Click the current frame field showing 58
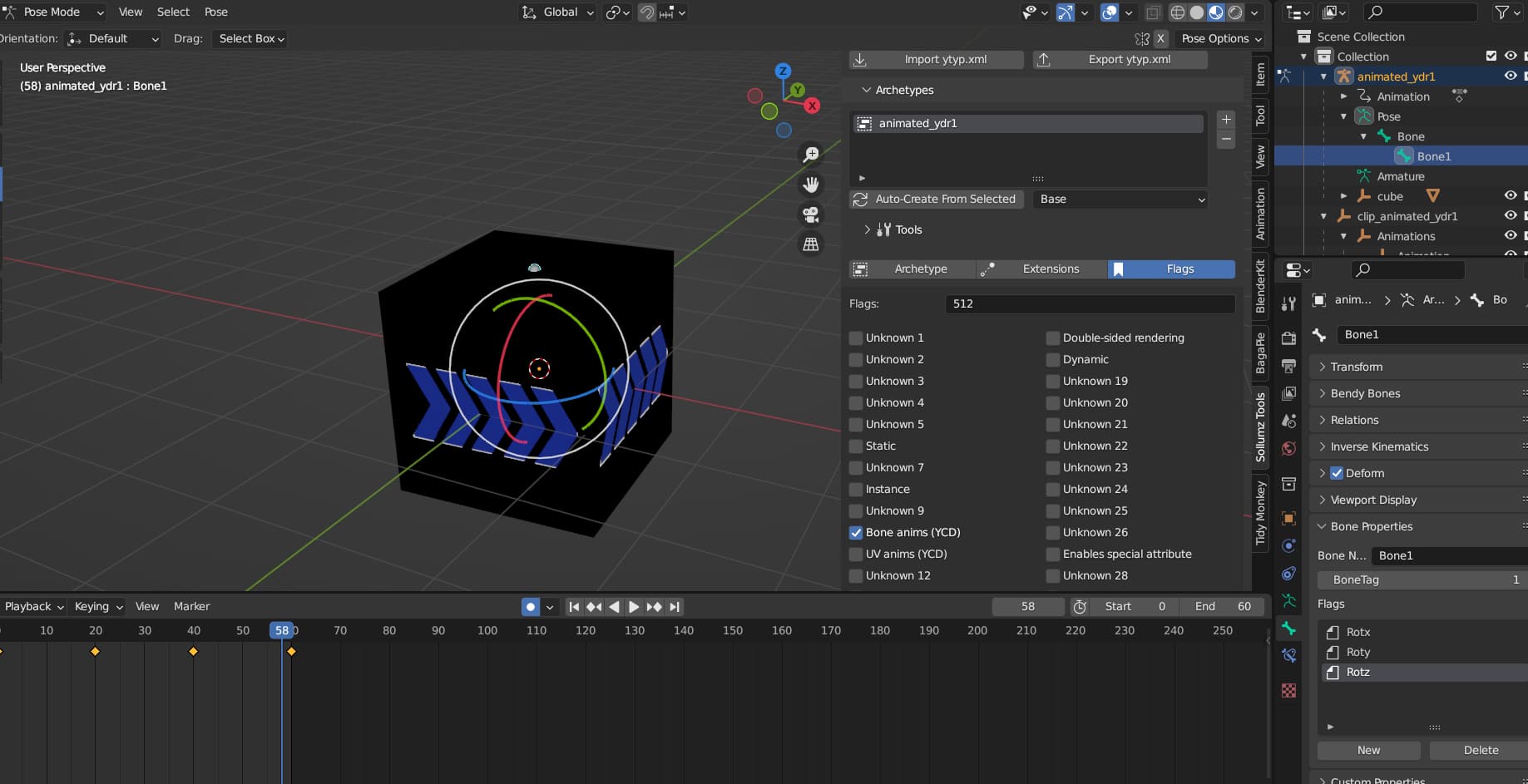Image resolution: width=1528 pixels, height=784 pixels. [1028, 607]
